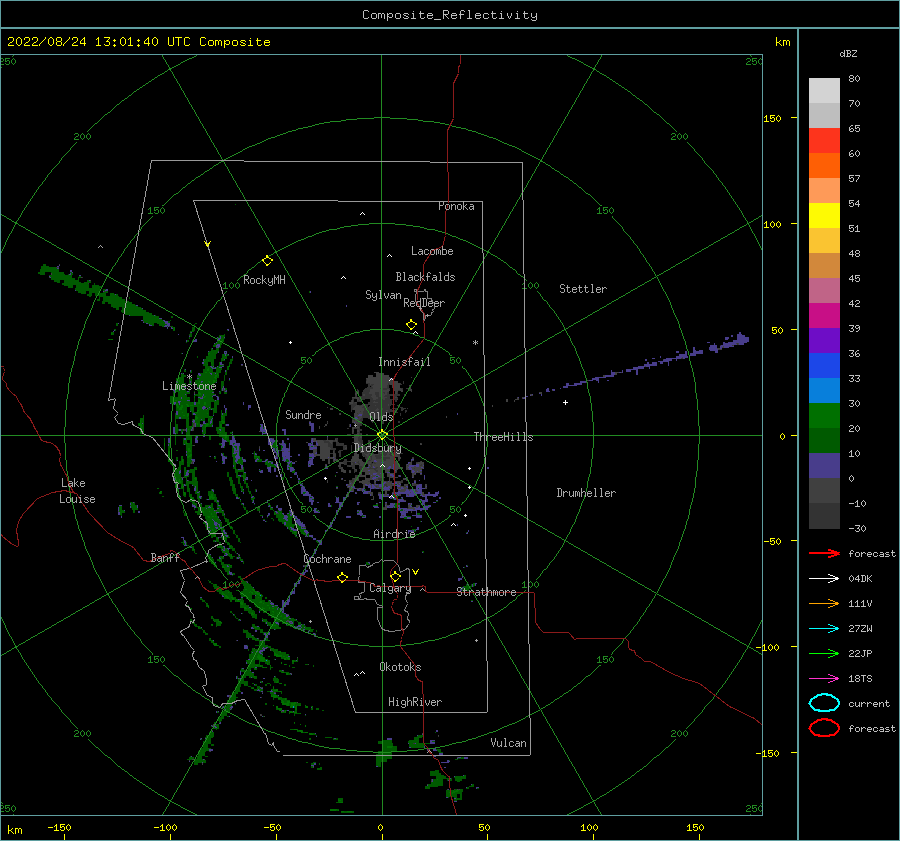Click the HighRiver label
The image size is (900, 841).
pos(414,702)
